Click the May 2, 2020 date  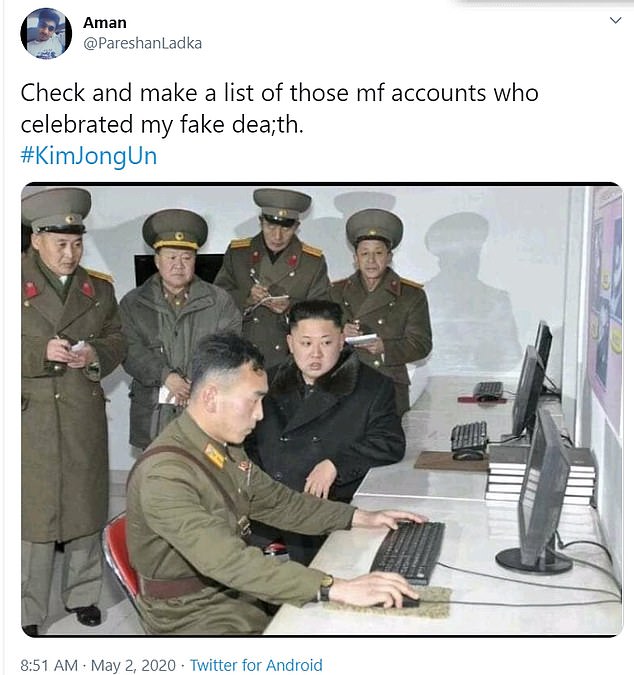133,665
